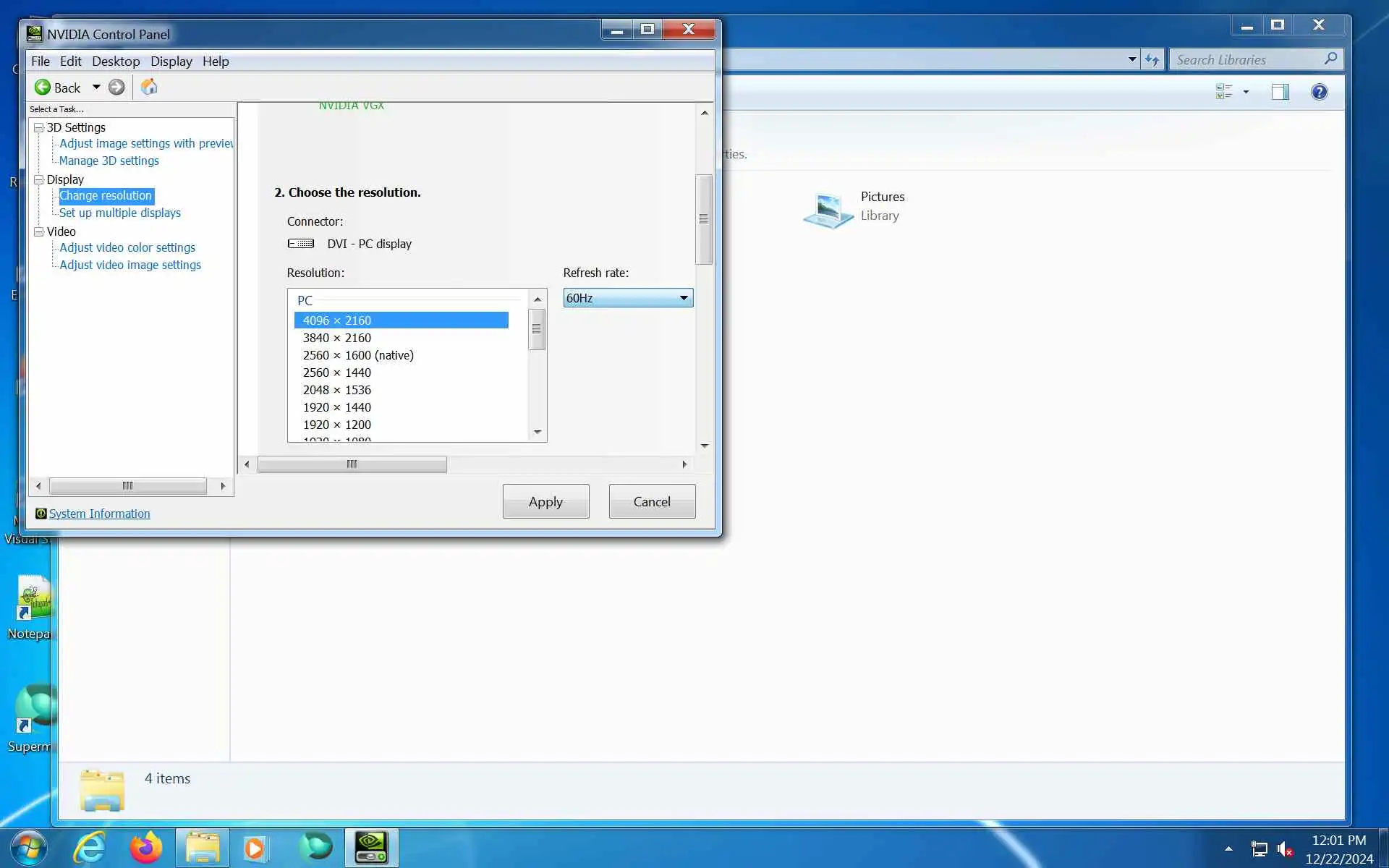Click the Forward arrow icon in toolbar

click(116, 88)
